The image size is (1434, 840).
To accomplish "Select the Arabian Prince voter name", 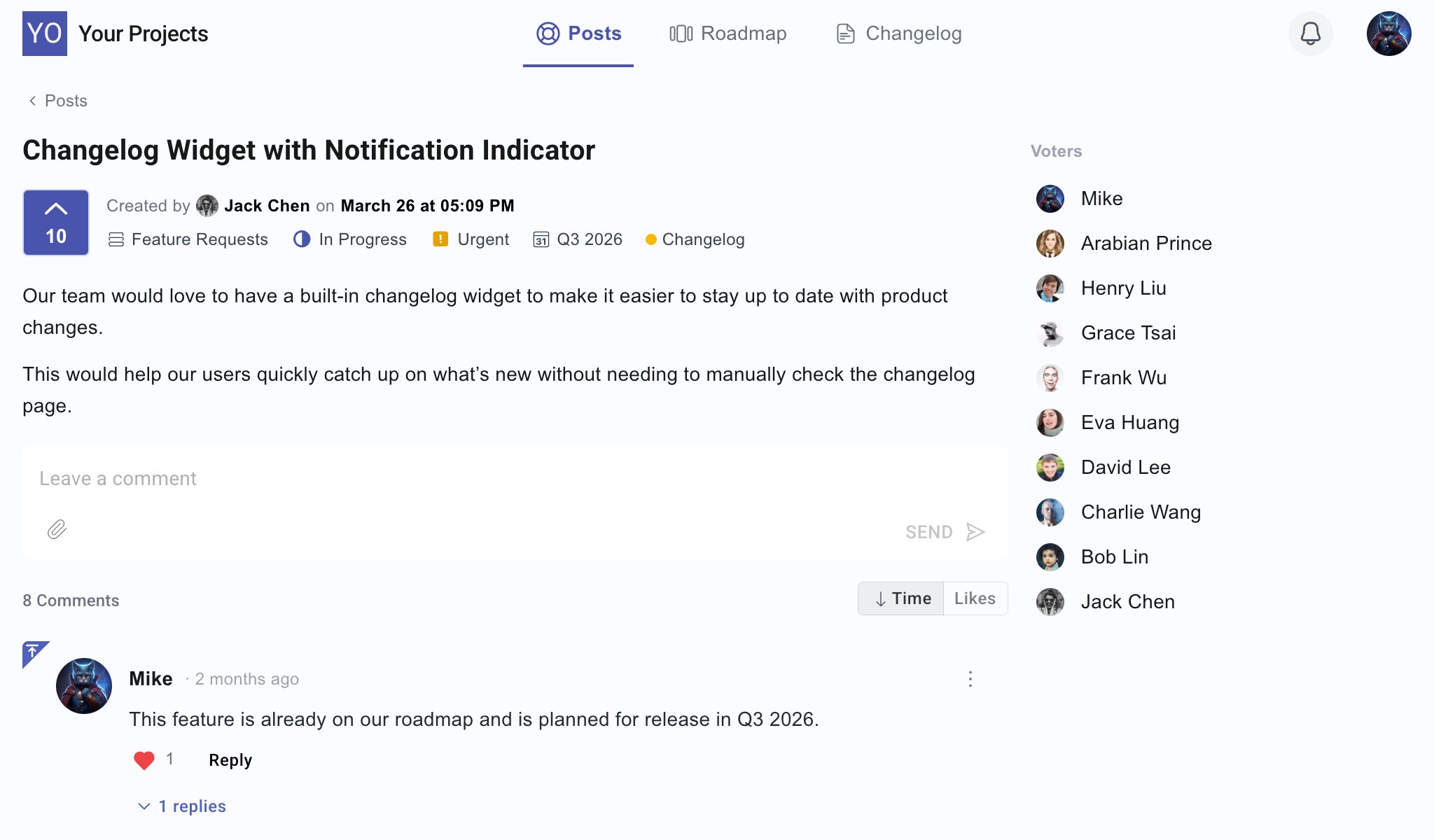I will pyautogui.click(x=1146, y=244).
